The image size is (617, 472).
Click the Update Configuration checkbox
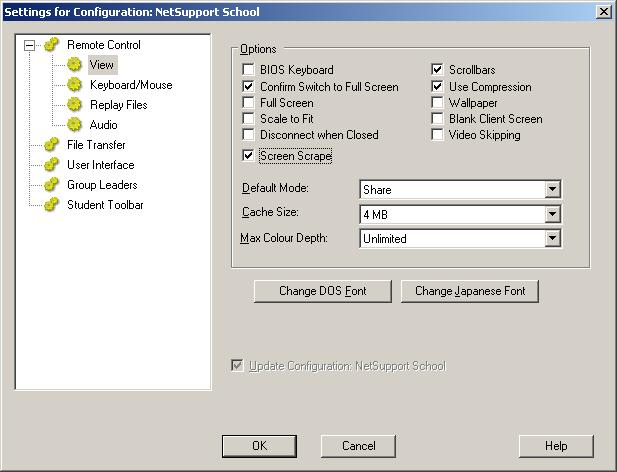click(x=237, y=365)
